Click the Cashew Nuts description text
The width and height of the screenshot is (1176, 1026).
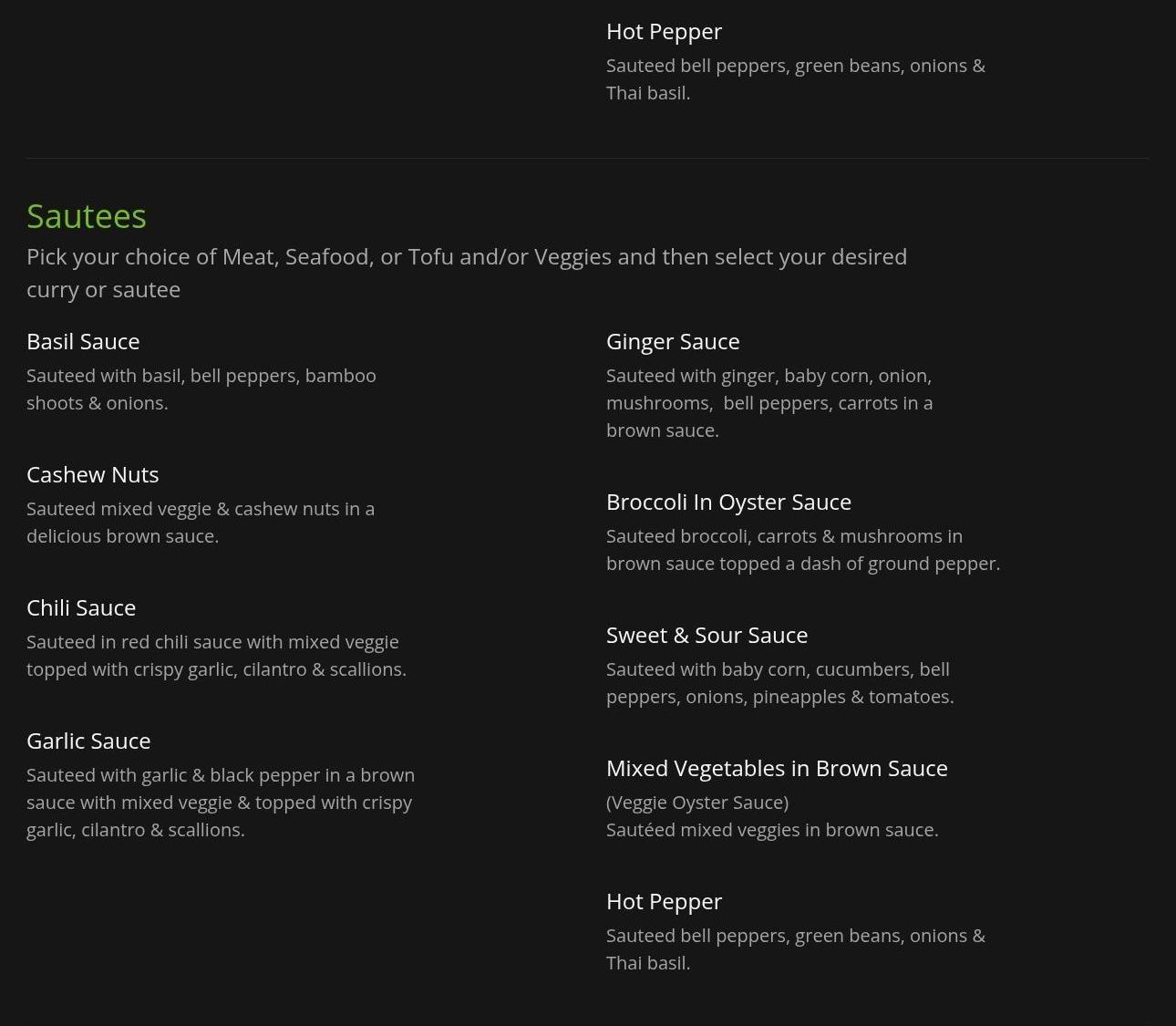pyautogui.click(x=201, y=523)
